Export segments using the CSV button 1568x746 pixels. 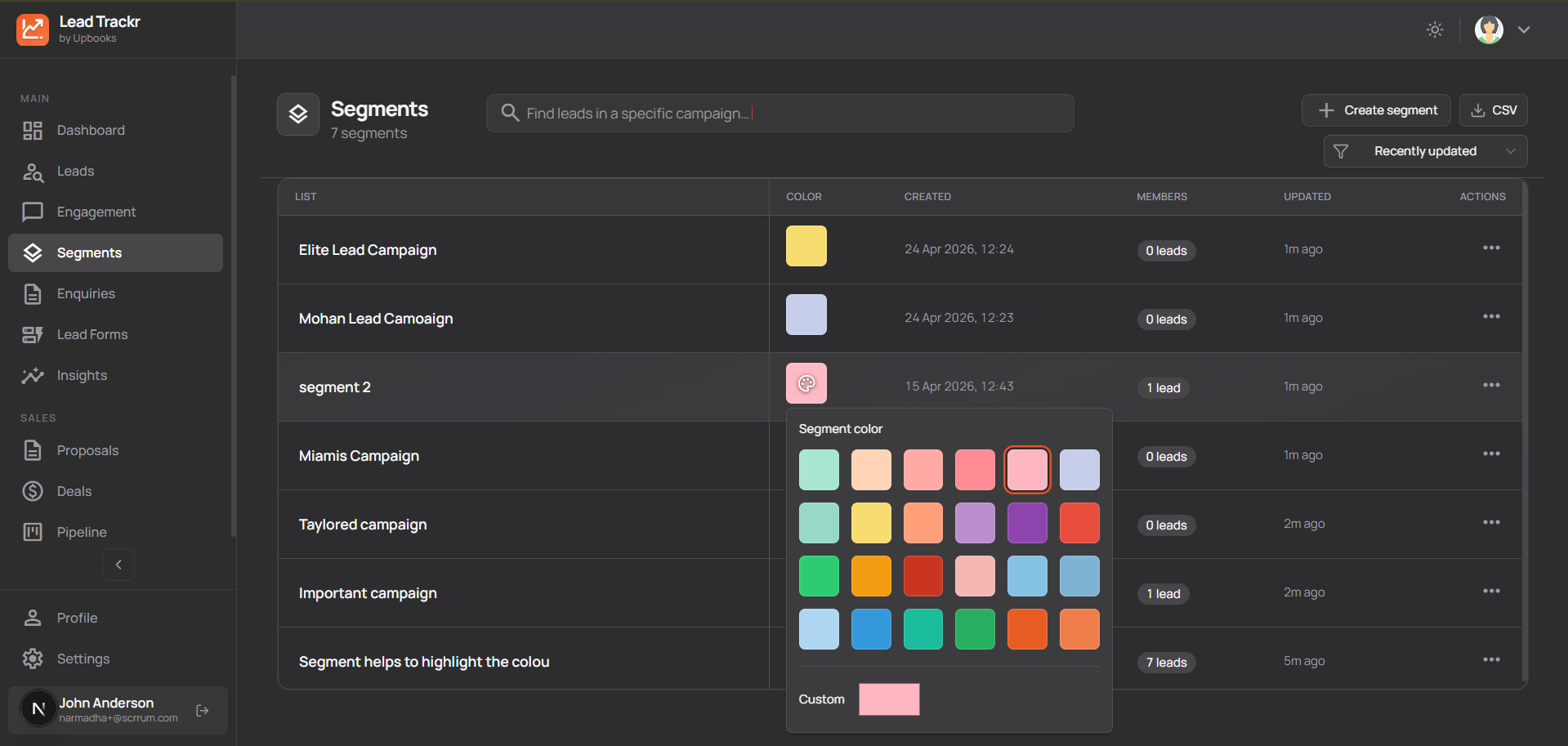1493,109
